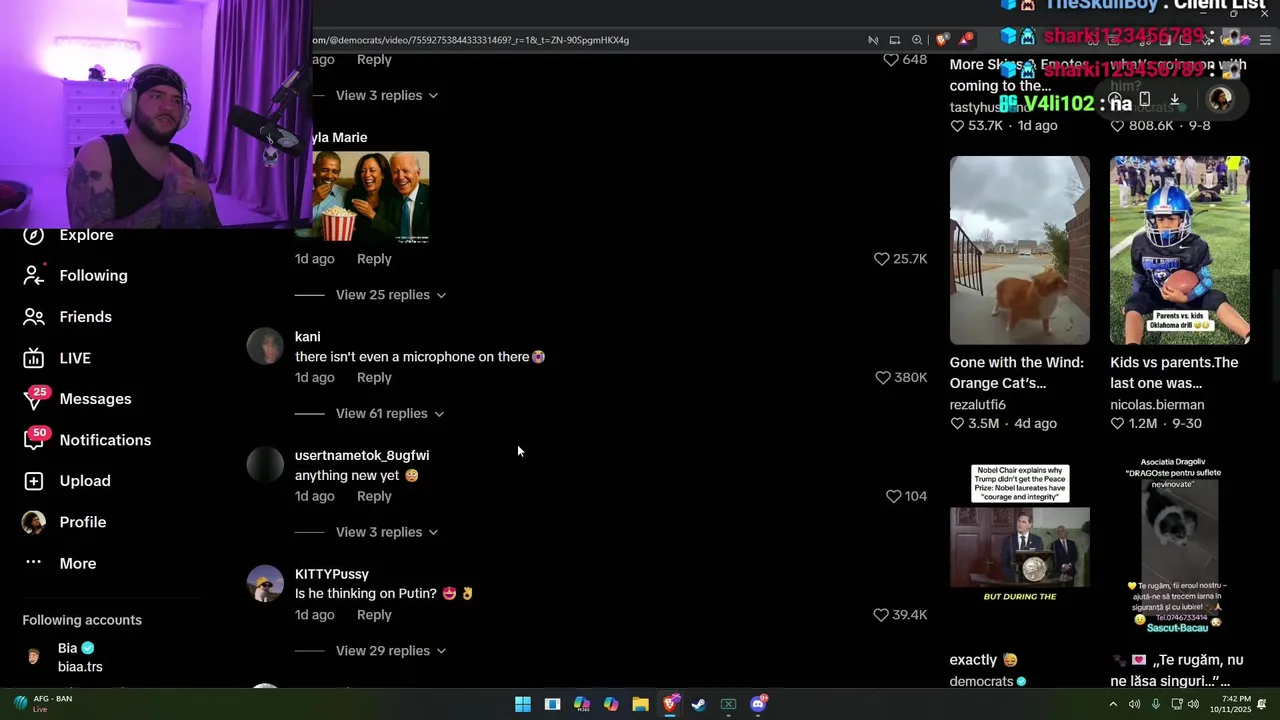Click 'Gone with the Wind: Orange Cat's…' title
Screen dimensions: 1280x720
click(x=1017, y=372)
